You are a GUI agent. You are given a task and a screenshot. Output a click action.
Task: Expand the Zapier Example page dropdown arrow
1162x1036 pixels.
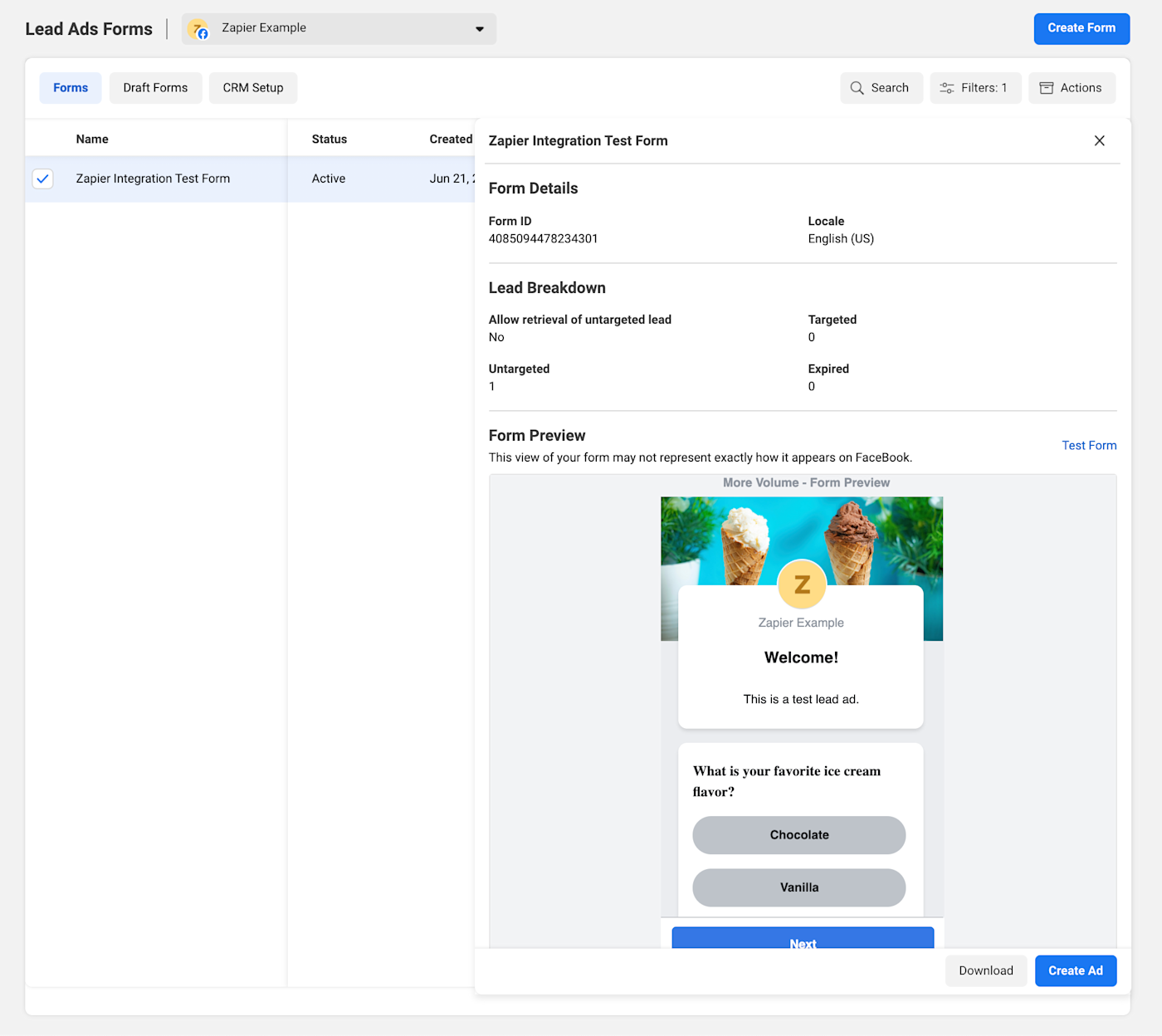click(x=479, y=29)
